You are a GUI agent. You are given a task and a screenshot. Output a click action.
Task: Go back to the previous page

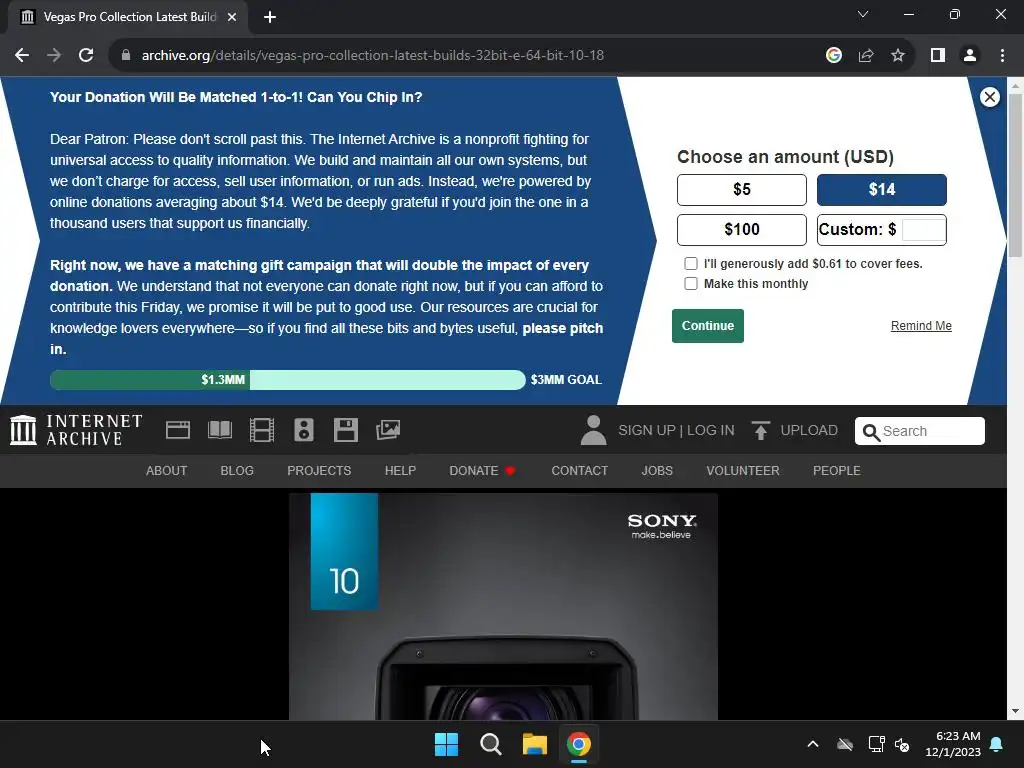click(x=22, y=56)
